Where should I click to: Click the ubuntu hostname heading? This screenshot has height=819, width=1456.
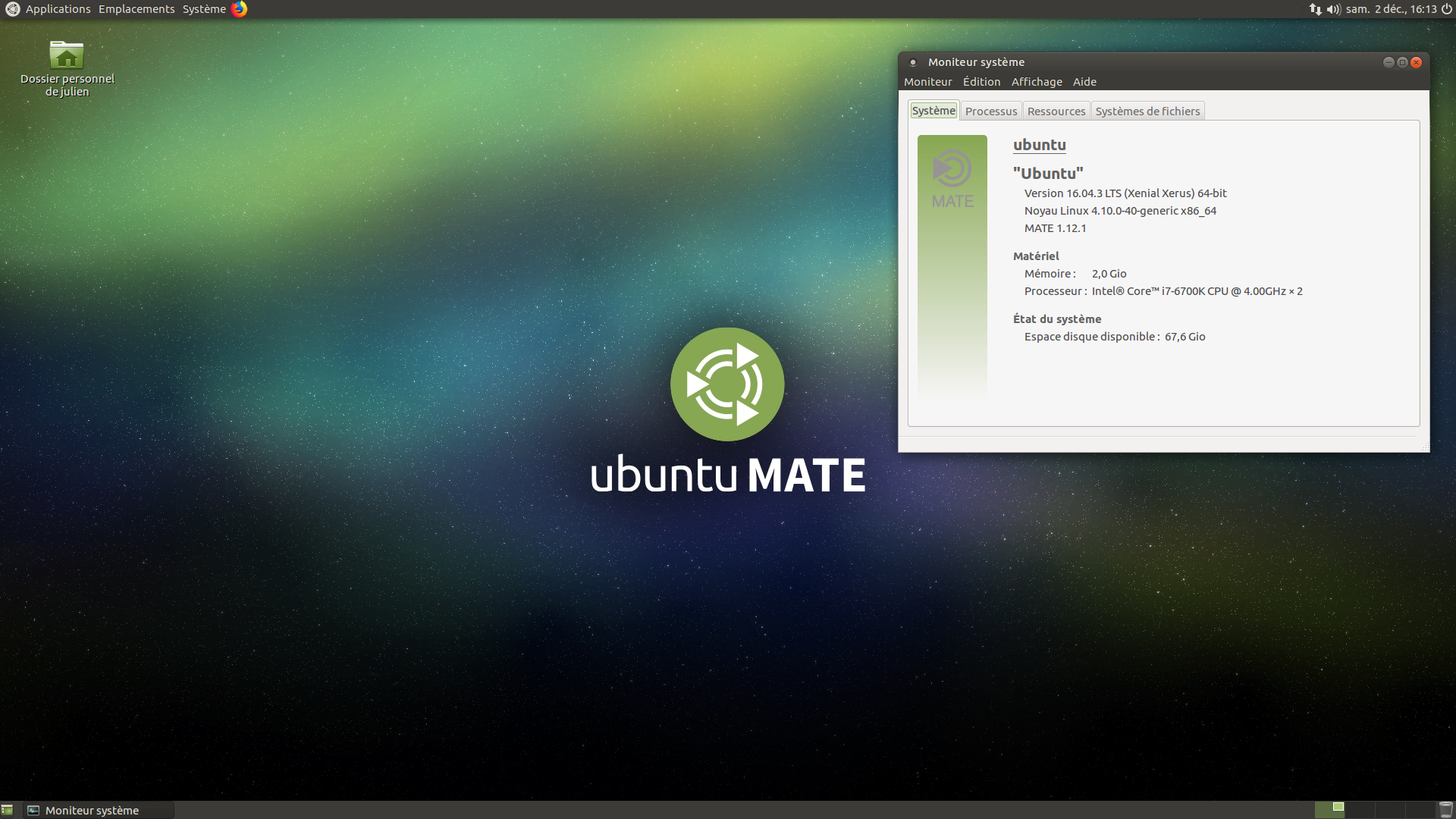coord(1039,145)
